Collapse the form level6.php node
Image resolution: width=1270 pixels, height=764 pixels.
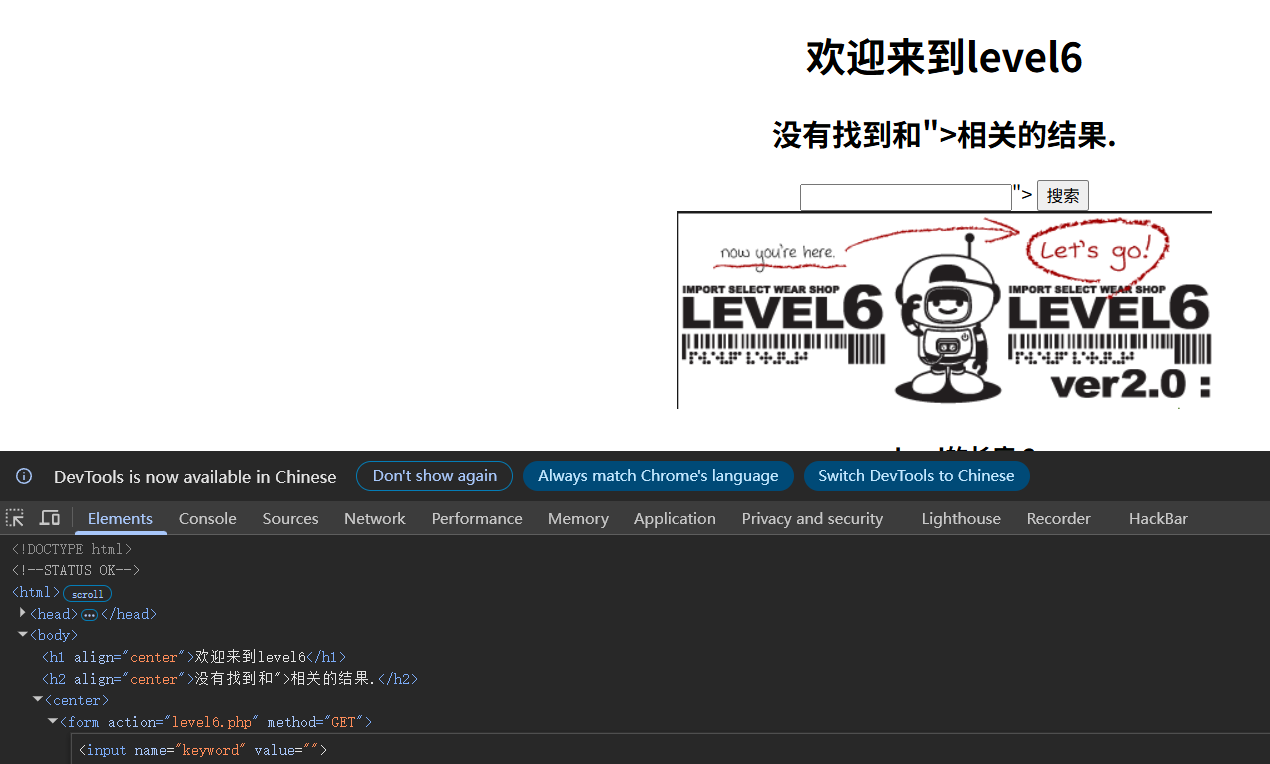click(x=53, y=722)
